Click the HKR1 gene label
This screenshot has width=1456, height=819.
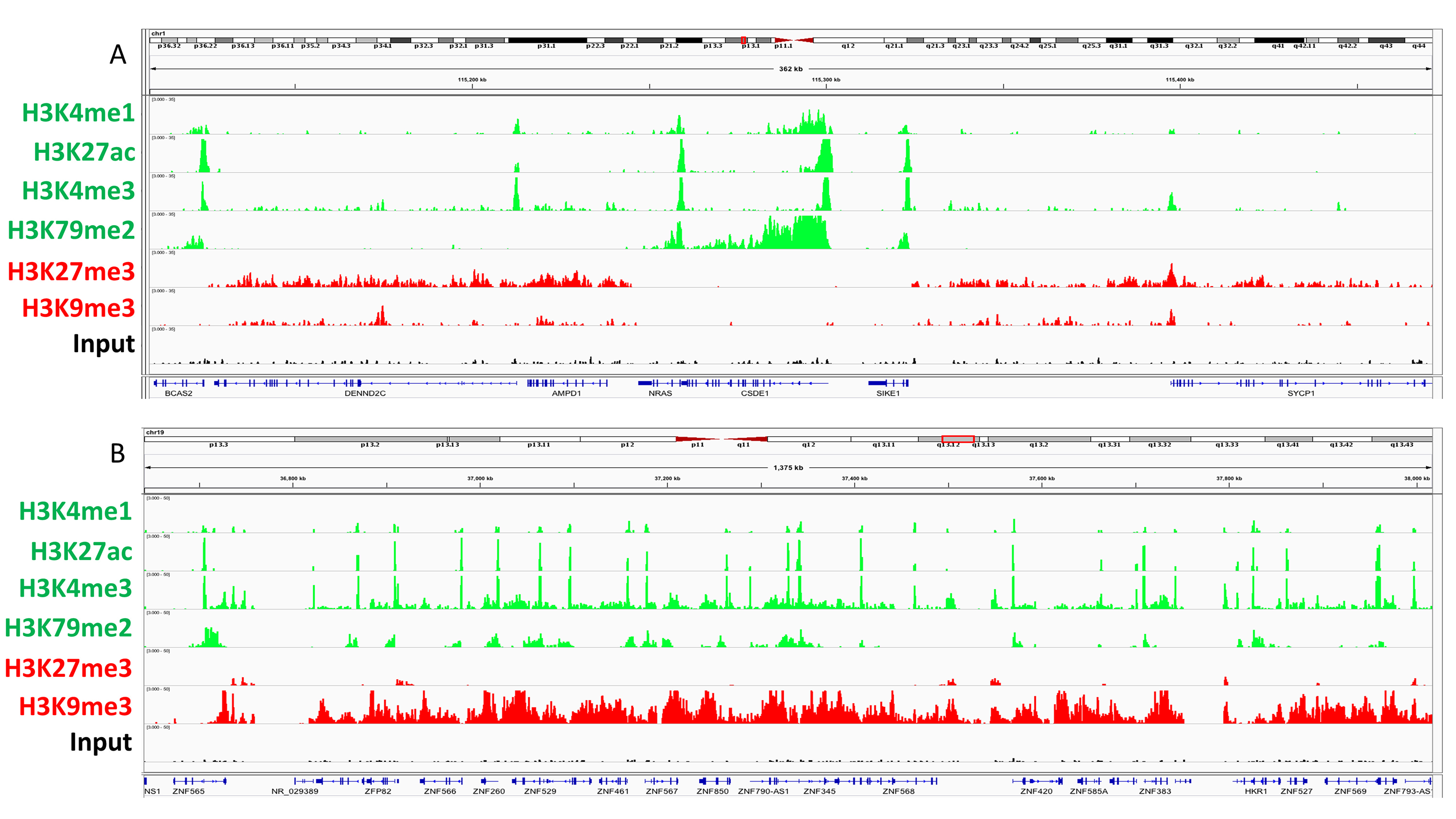click(x=1256, y=791)
